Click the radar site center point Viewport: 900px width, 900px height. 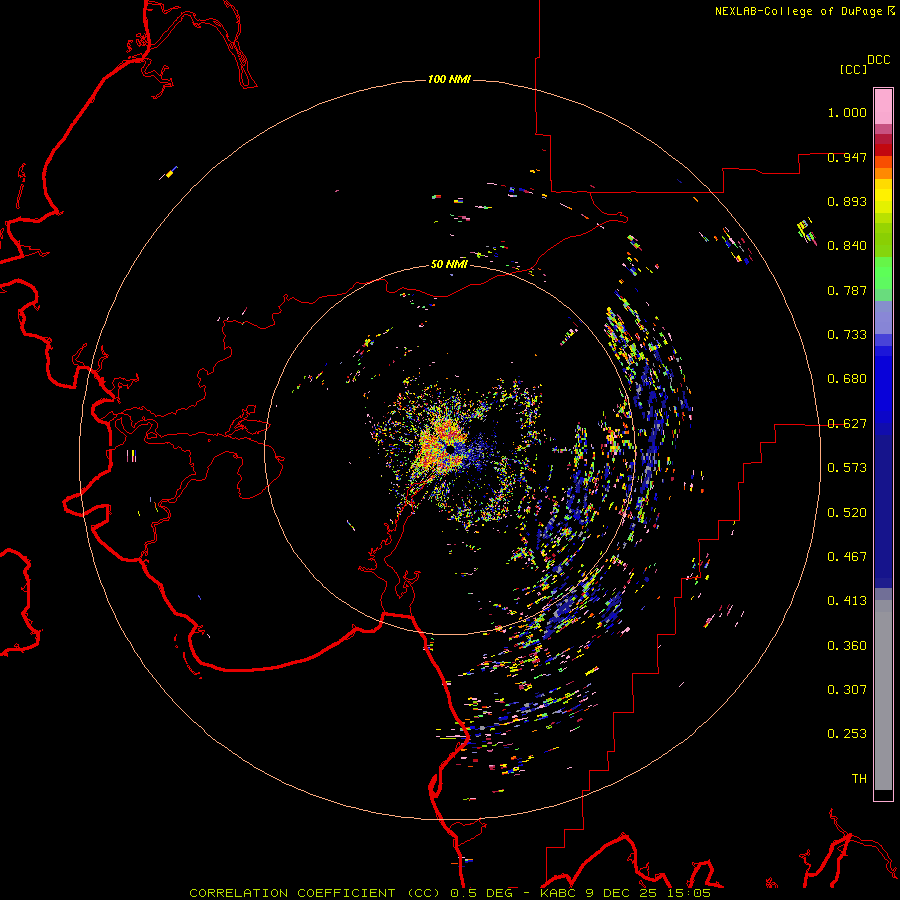click(450, 448)
